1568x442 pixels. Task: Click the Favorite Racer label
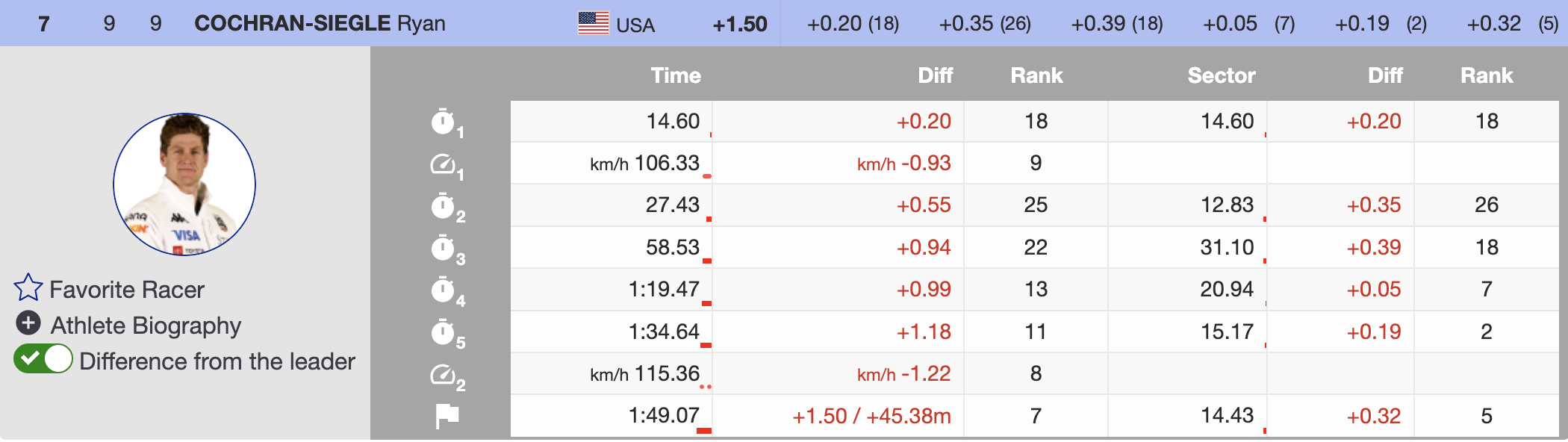(127, 290)
